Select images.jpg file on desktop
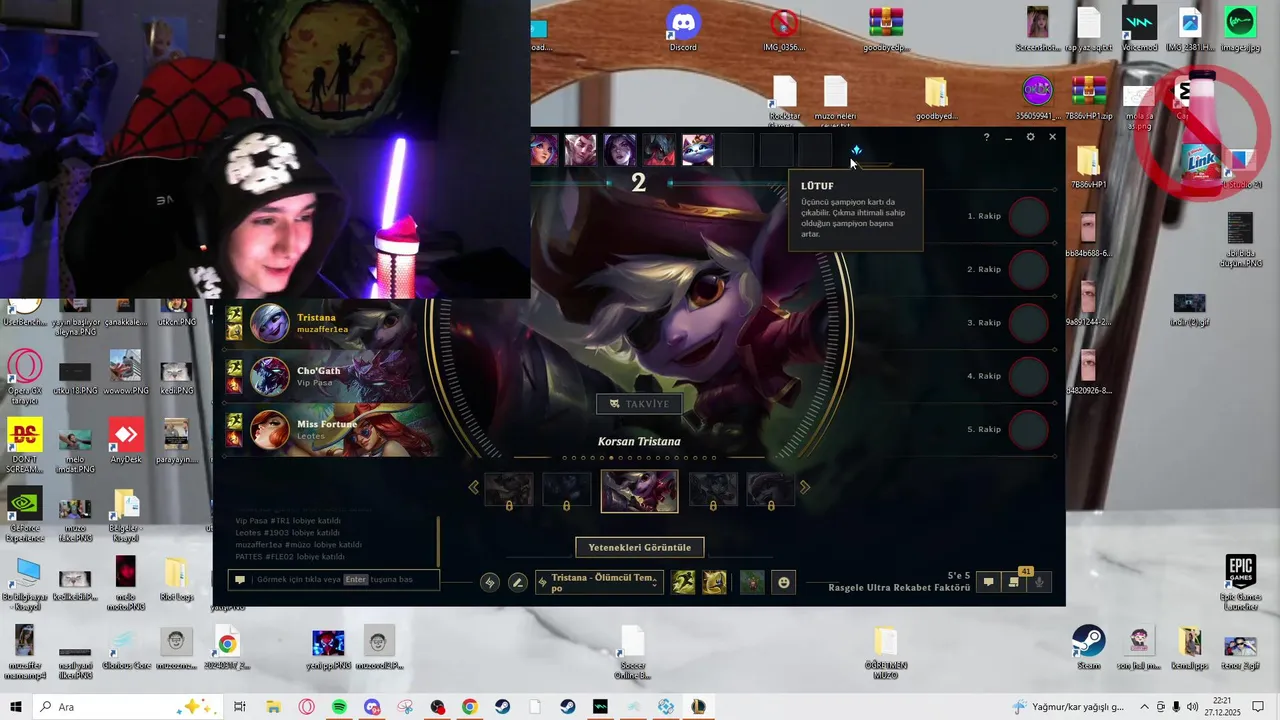The height and width of the screenshot is (720, 1280). click(x=1240, y=30)
